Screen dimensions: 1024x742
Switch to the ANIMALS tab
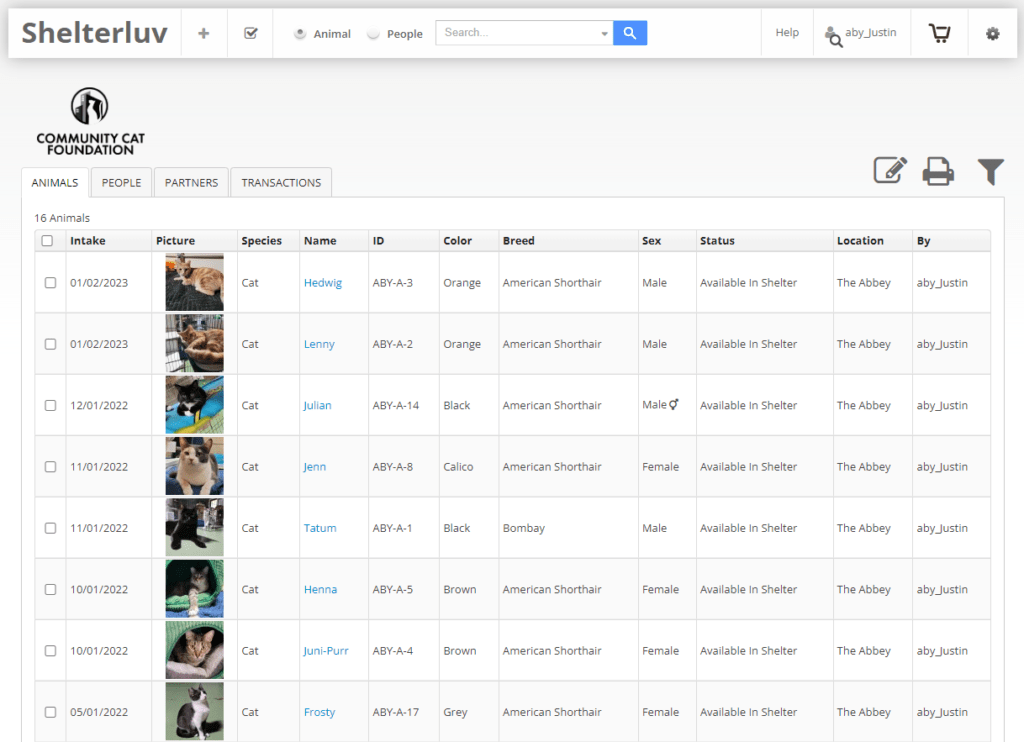pyautogui.click(x=55, y=182)
